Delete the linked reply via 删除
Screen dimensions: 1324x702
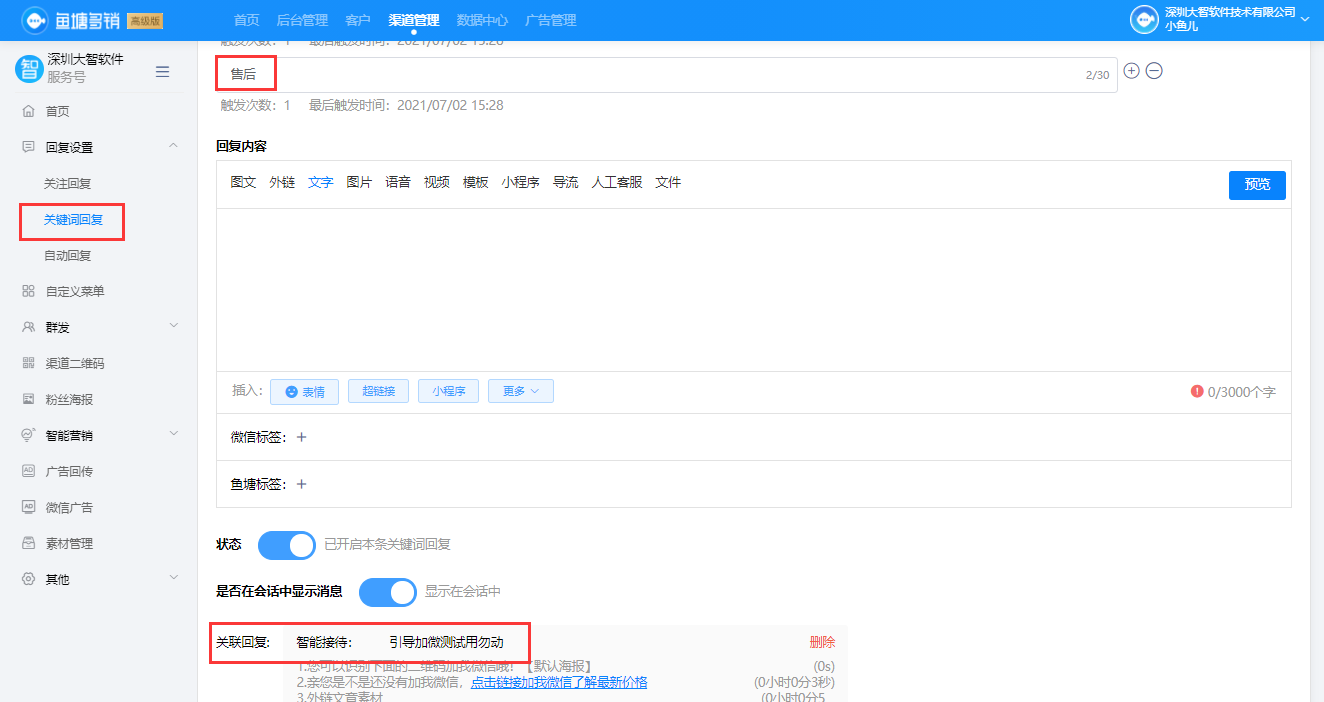[x=822, y=642]
